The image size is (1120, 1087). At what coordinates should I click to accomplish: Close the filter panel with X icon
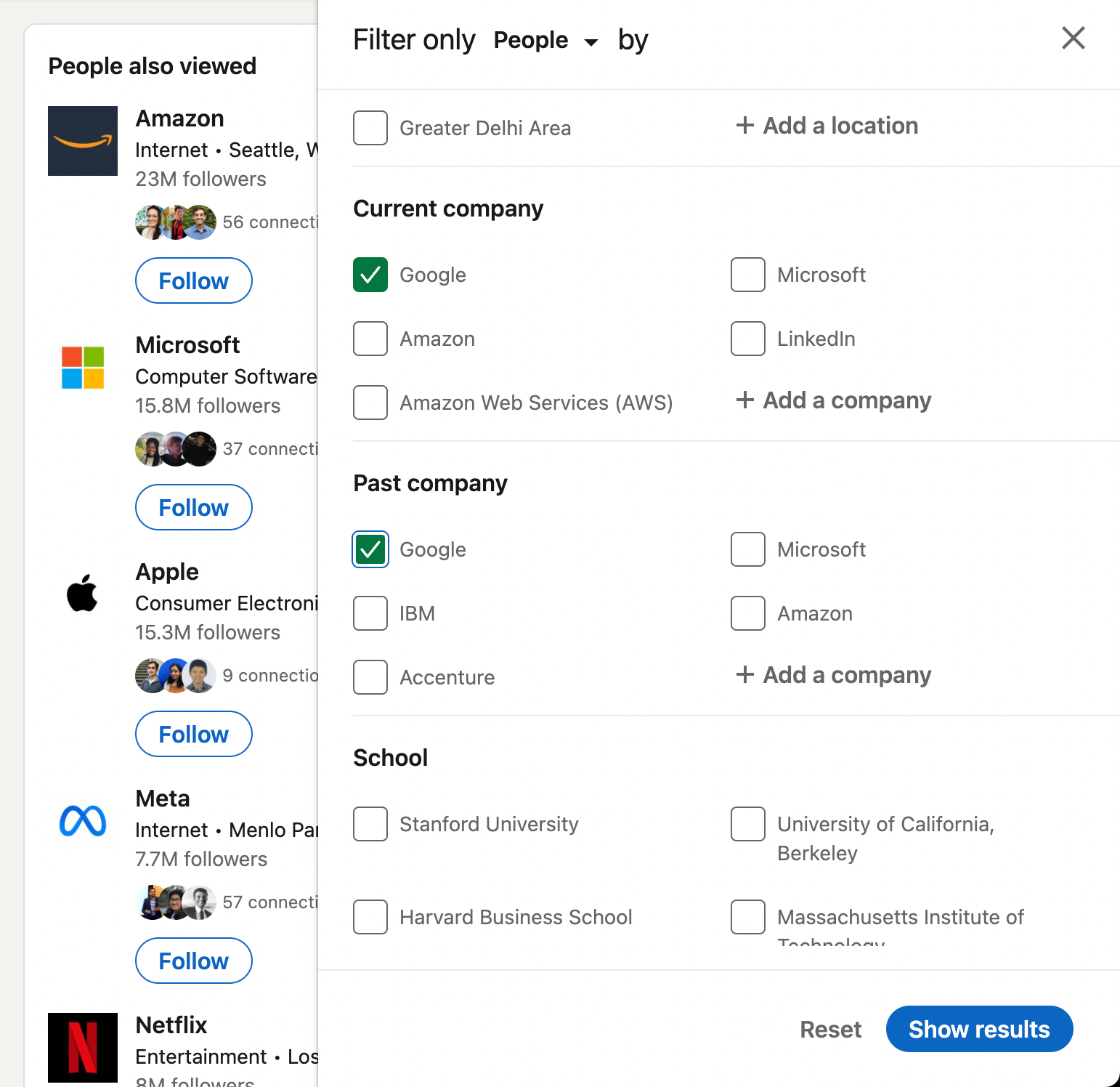click(1073, 38)
